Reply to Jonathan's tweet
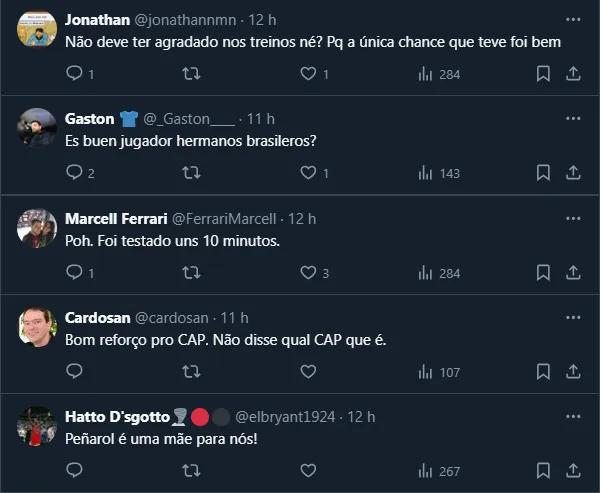 (73, 73)
